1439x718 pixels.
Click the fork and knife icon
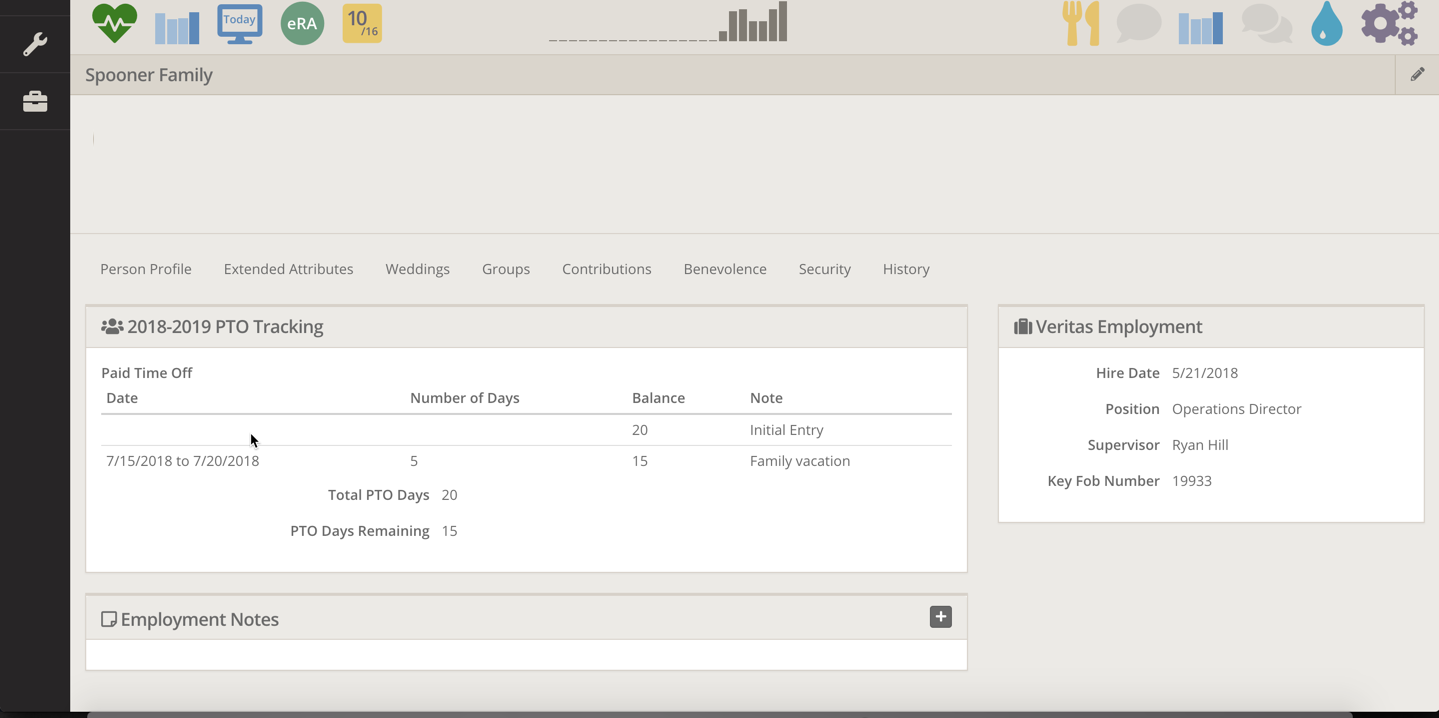tap(1080, 23)
